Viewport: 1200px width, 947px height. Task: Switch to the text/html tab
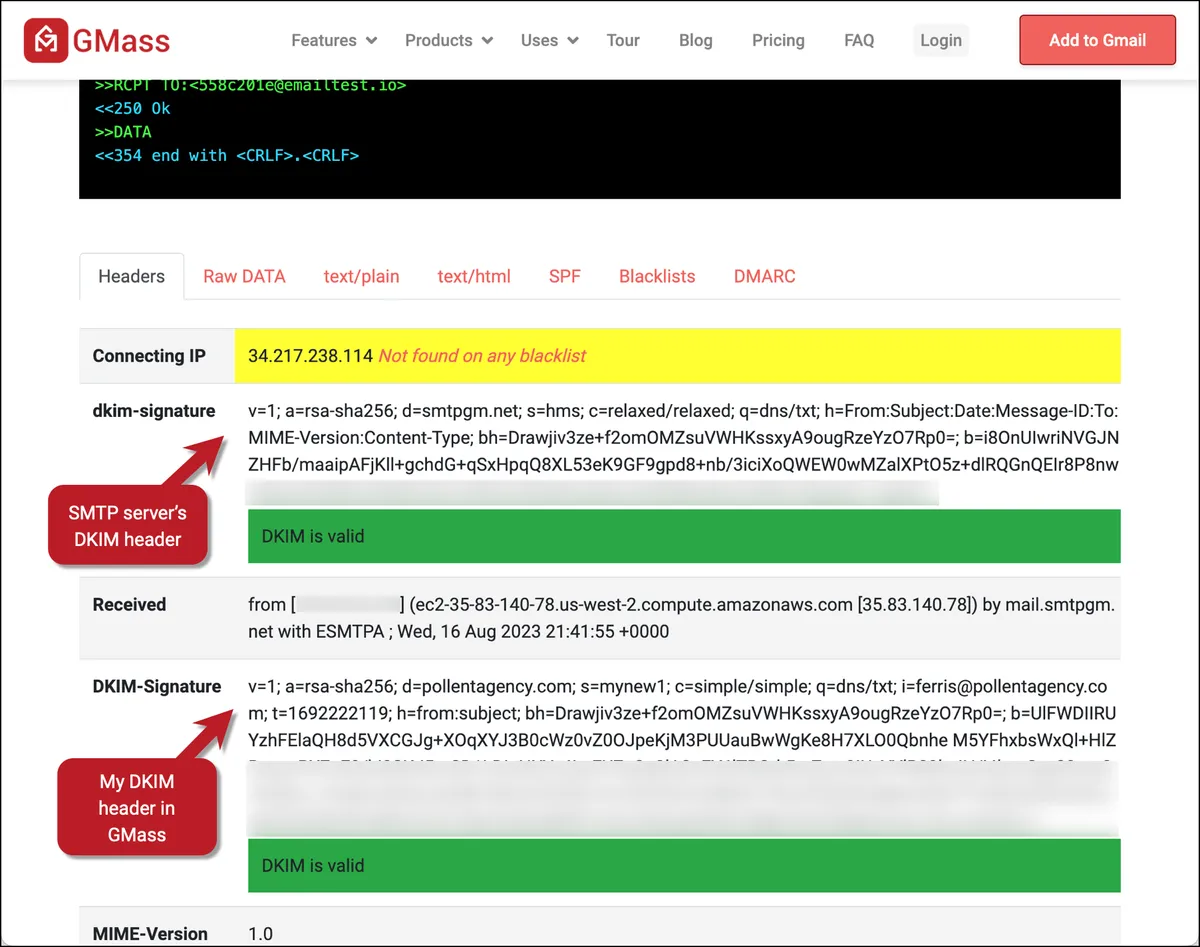[x=474, y=276]
